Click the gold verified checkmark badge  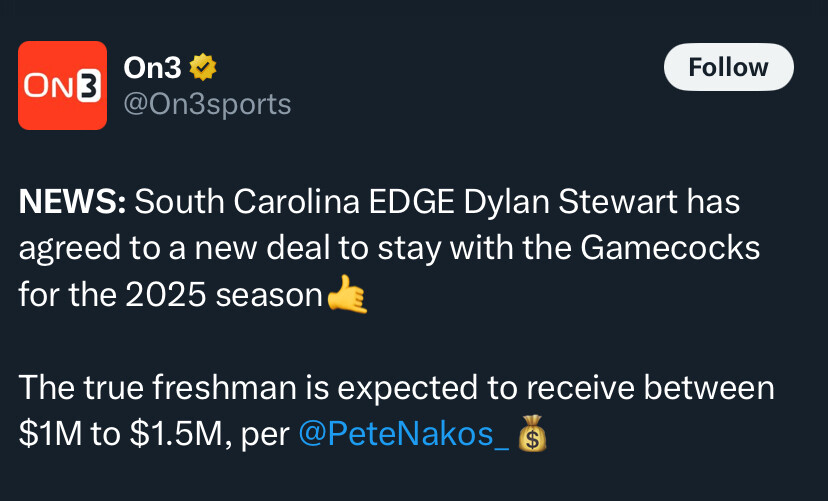203,68
